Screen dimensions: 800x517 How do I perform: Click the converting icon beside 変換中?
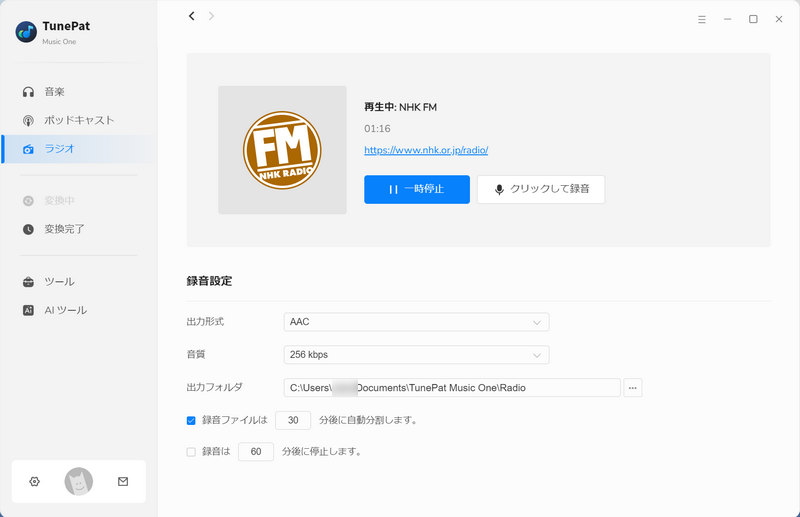tap(29, 201)
